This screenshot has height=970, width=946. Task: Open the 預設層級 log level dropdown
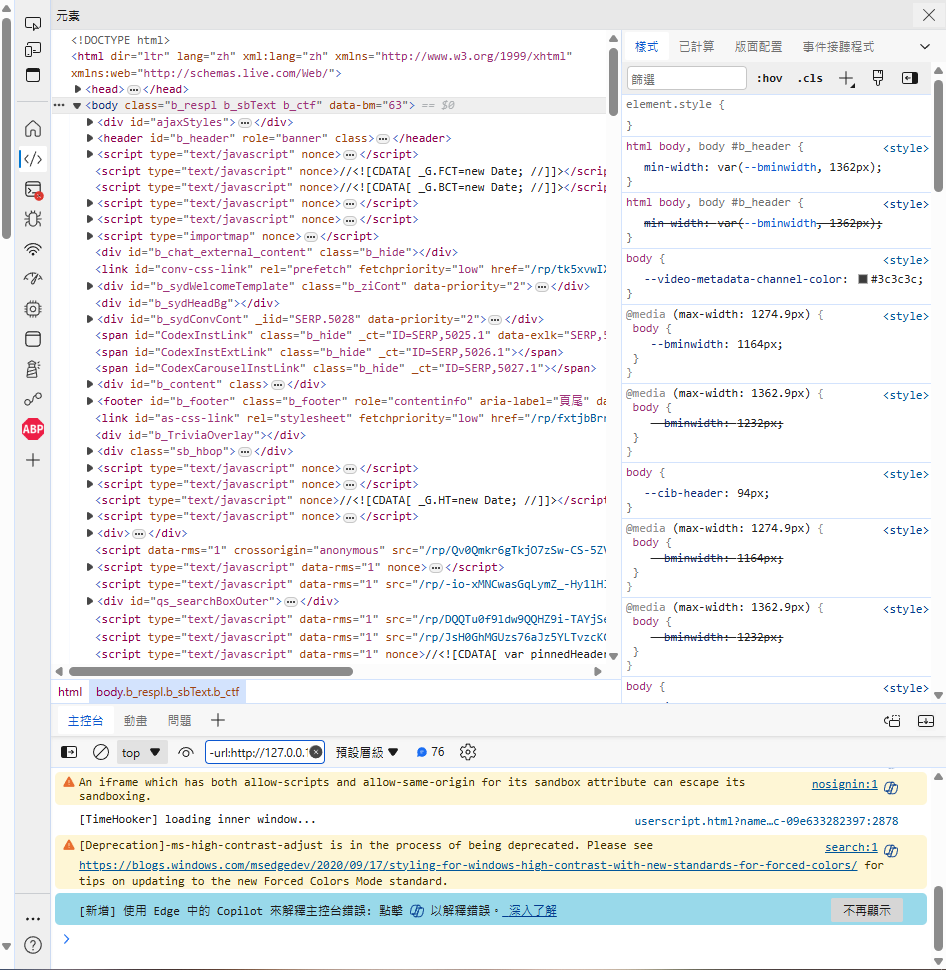pos(367,752)
